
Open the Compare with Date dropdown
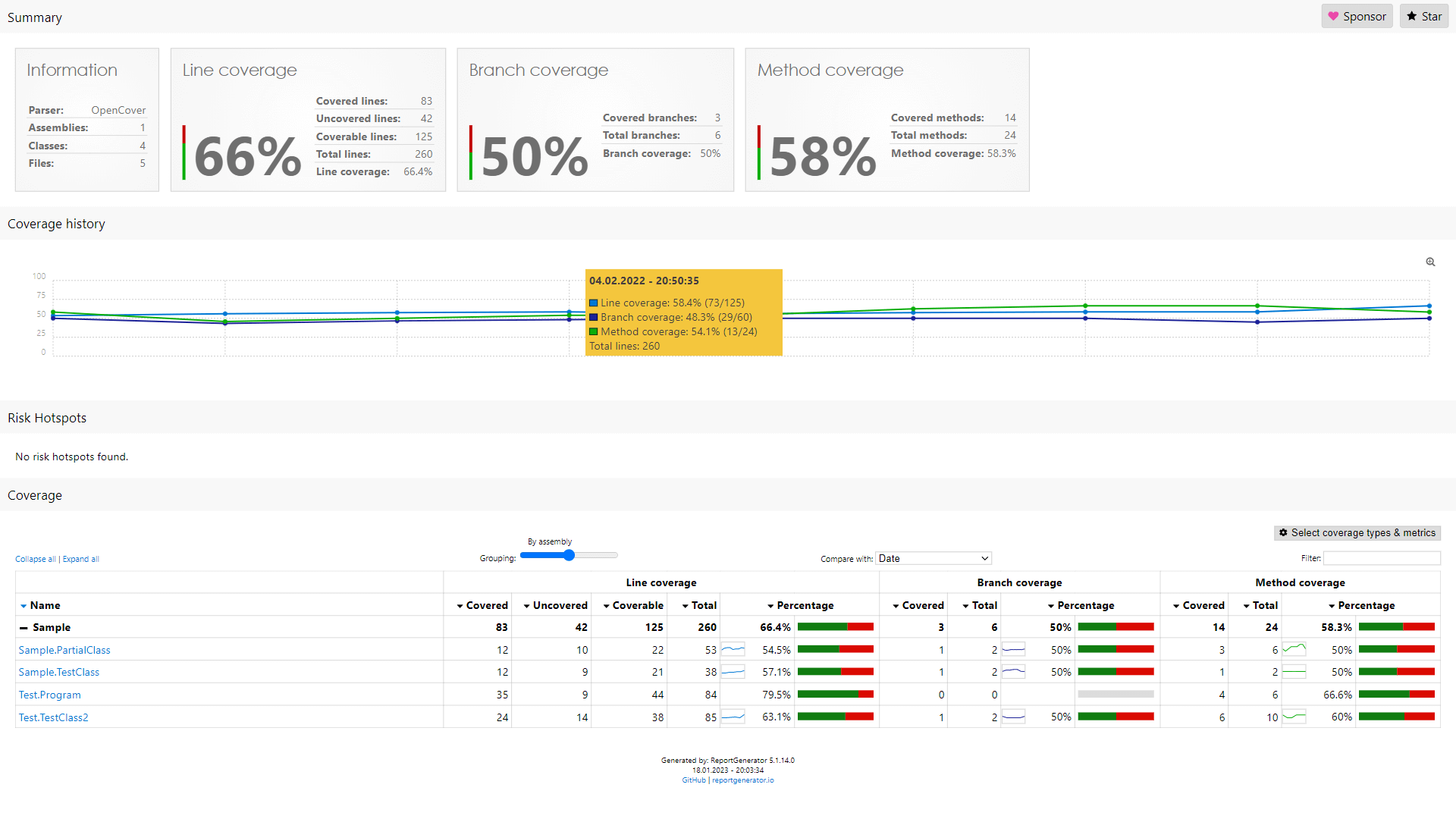934,559
